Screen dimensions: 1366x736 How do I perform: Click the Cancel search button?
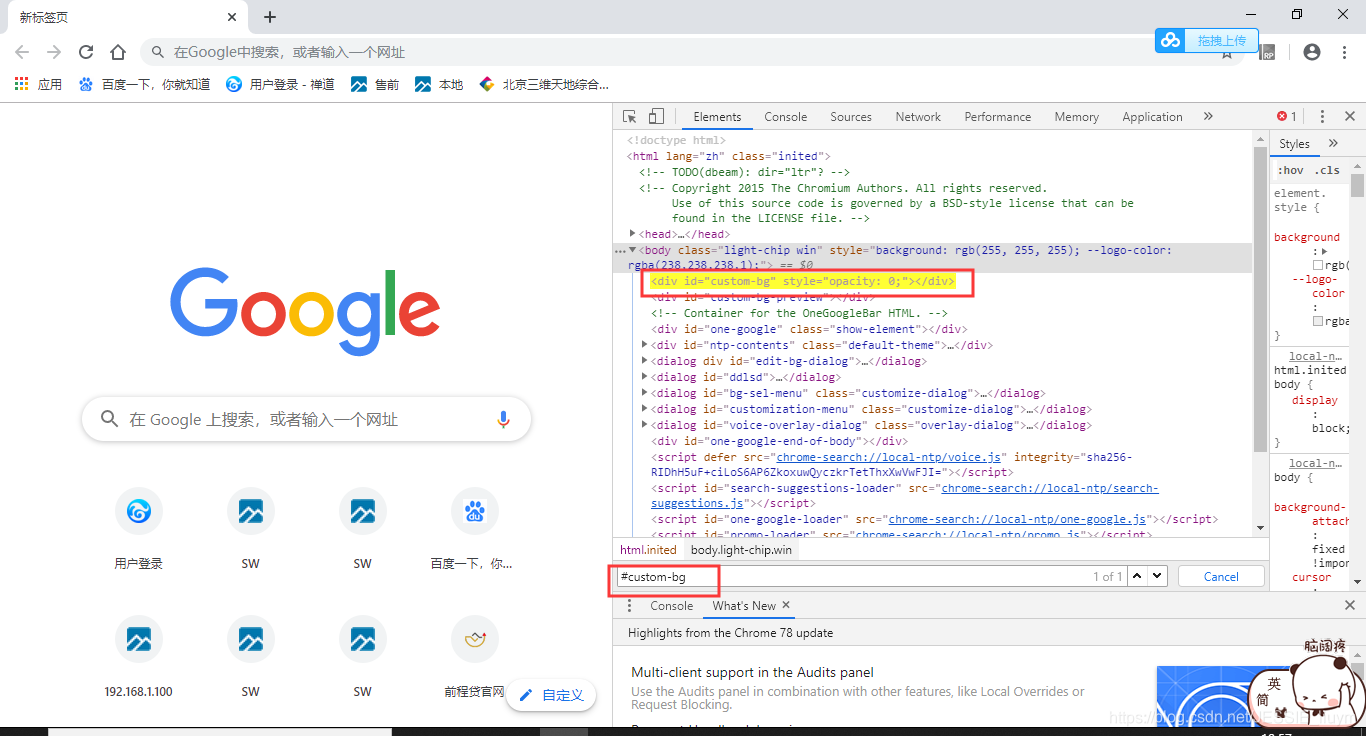(x=1221, y=577)
